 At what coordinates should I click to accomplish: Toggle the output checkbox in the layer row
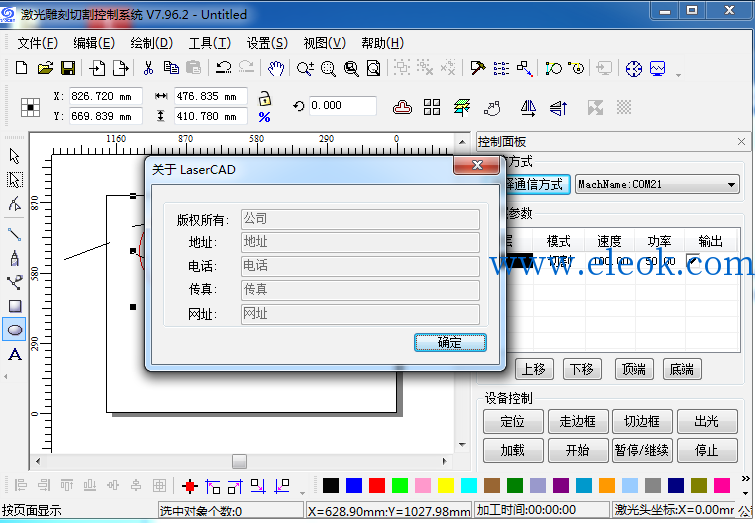coord(693,261)
